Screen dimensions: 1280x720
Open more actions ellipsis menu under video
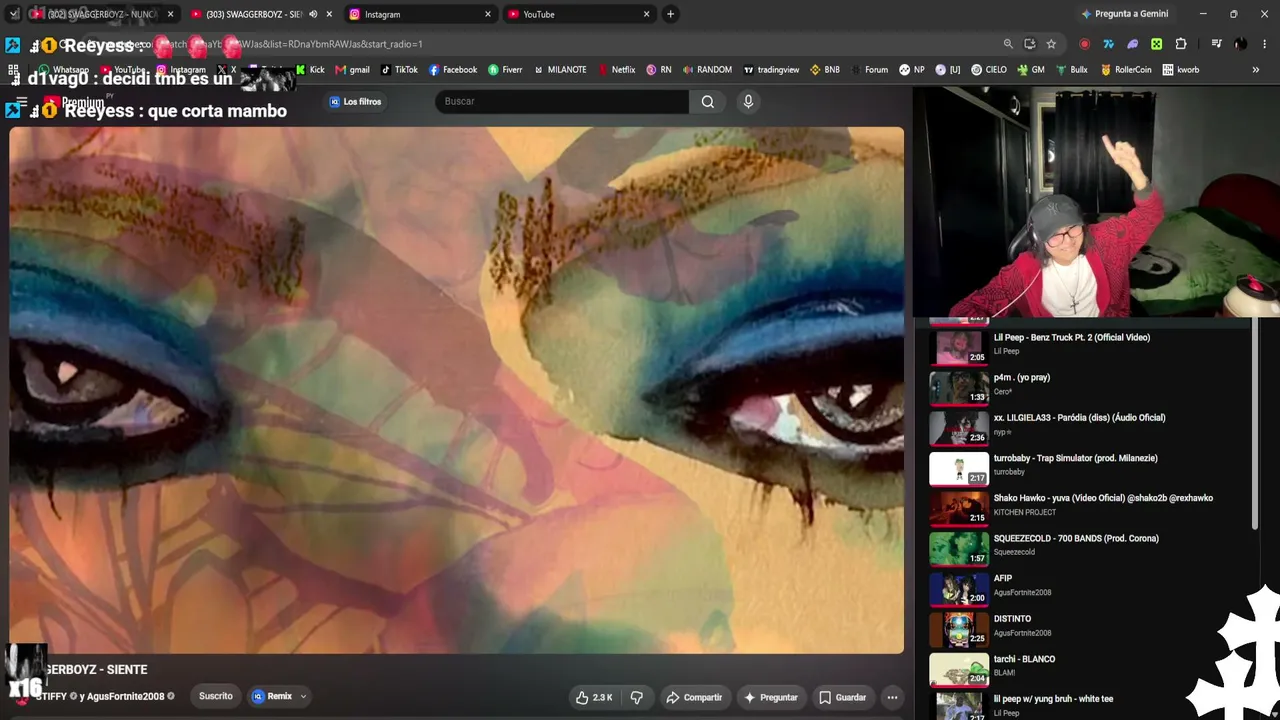[x=892, y=697]
